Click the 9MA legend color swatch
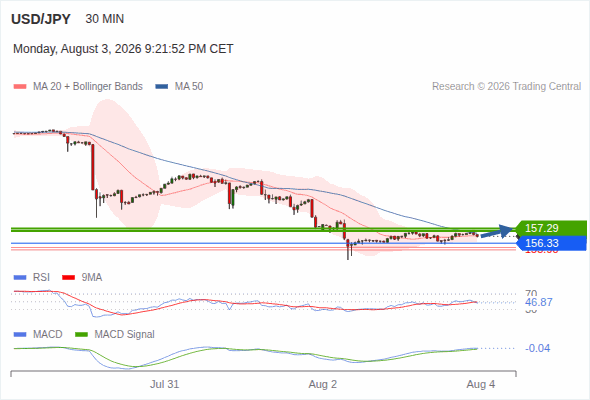This screenshot has width=590, height=400. pos(68,278)
